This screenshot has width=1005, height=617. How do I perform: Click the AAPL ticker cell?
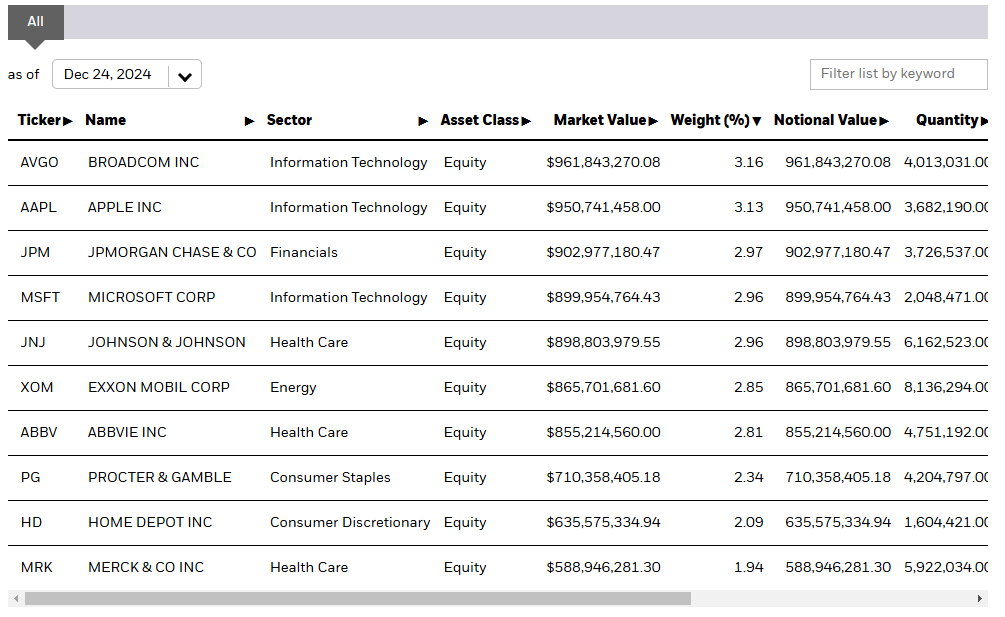tap(38, 208)
